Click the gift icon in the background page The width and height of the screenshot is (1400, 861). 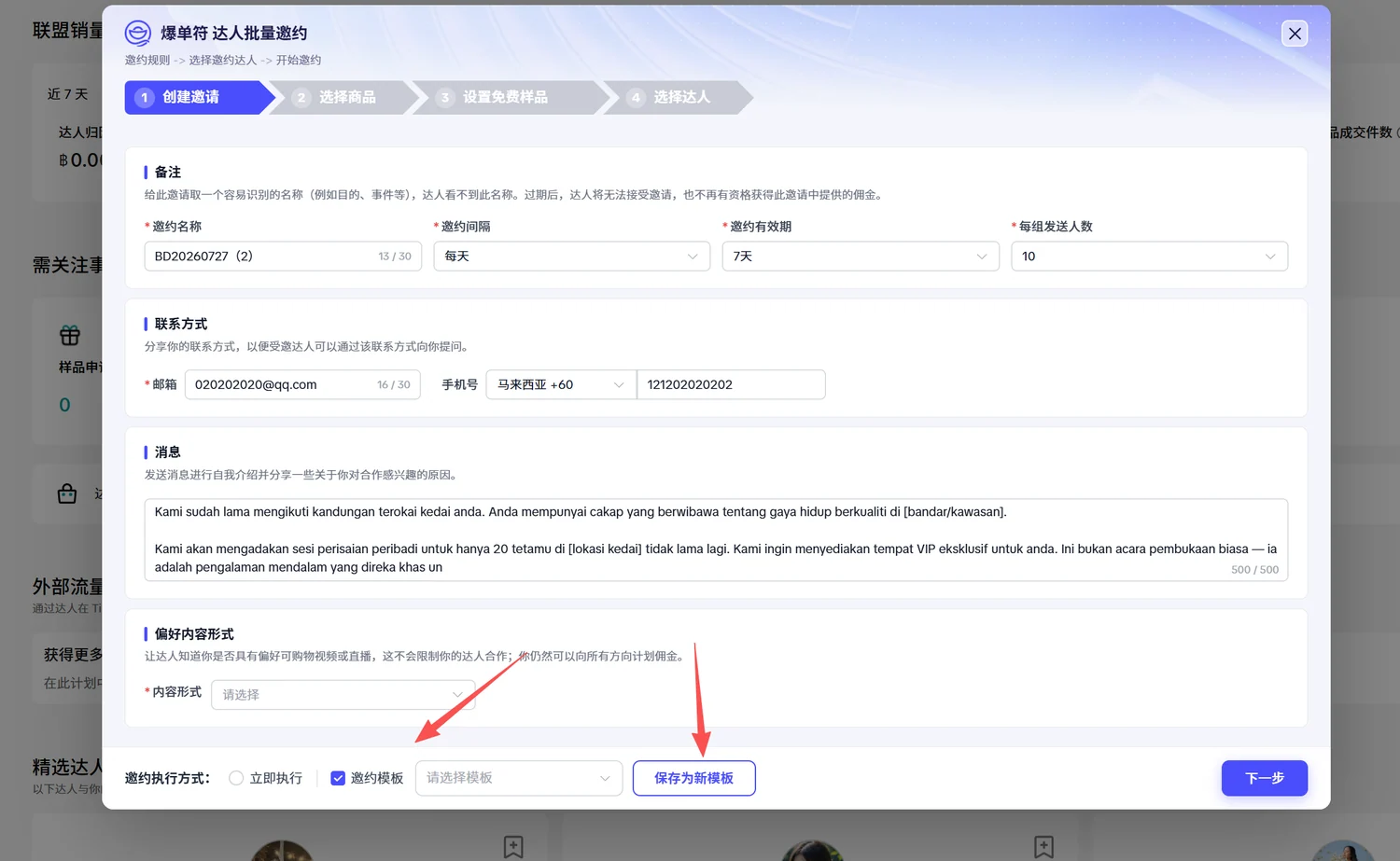[x=70, y=335]
